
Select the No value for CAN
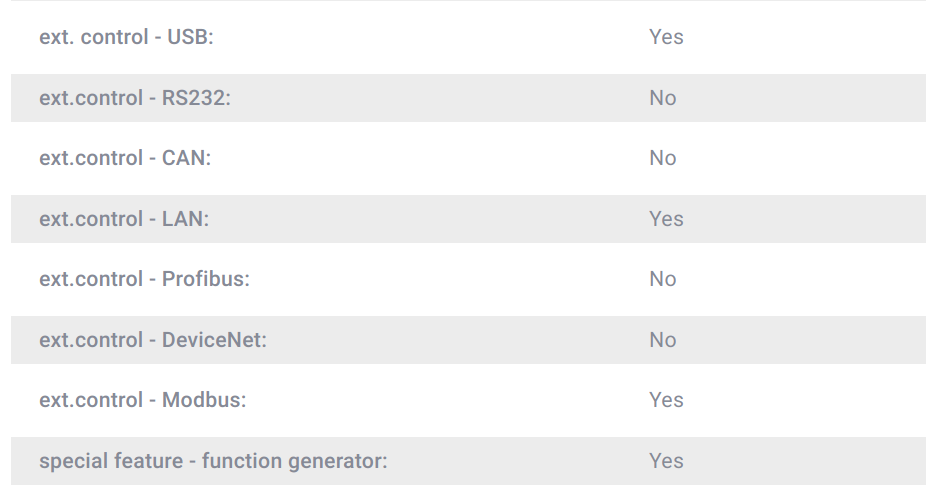662,158
